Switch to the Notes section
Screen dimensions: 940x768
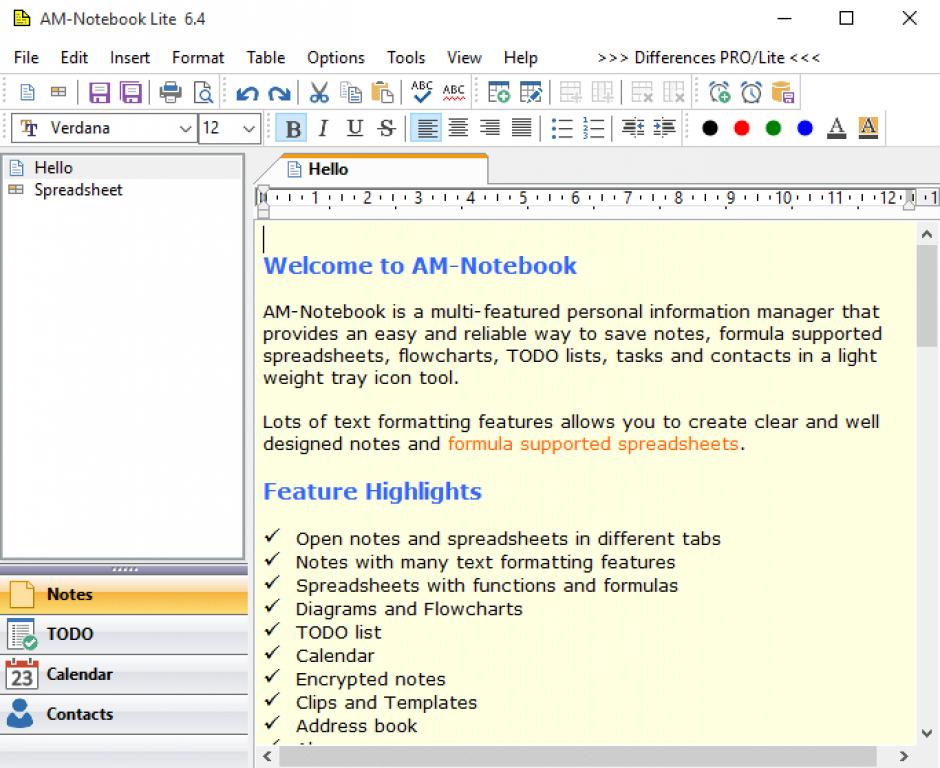click(x=124, y=594)
